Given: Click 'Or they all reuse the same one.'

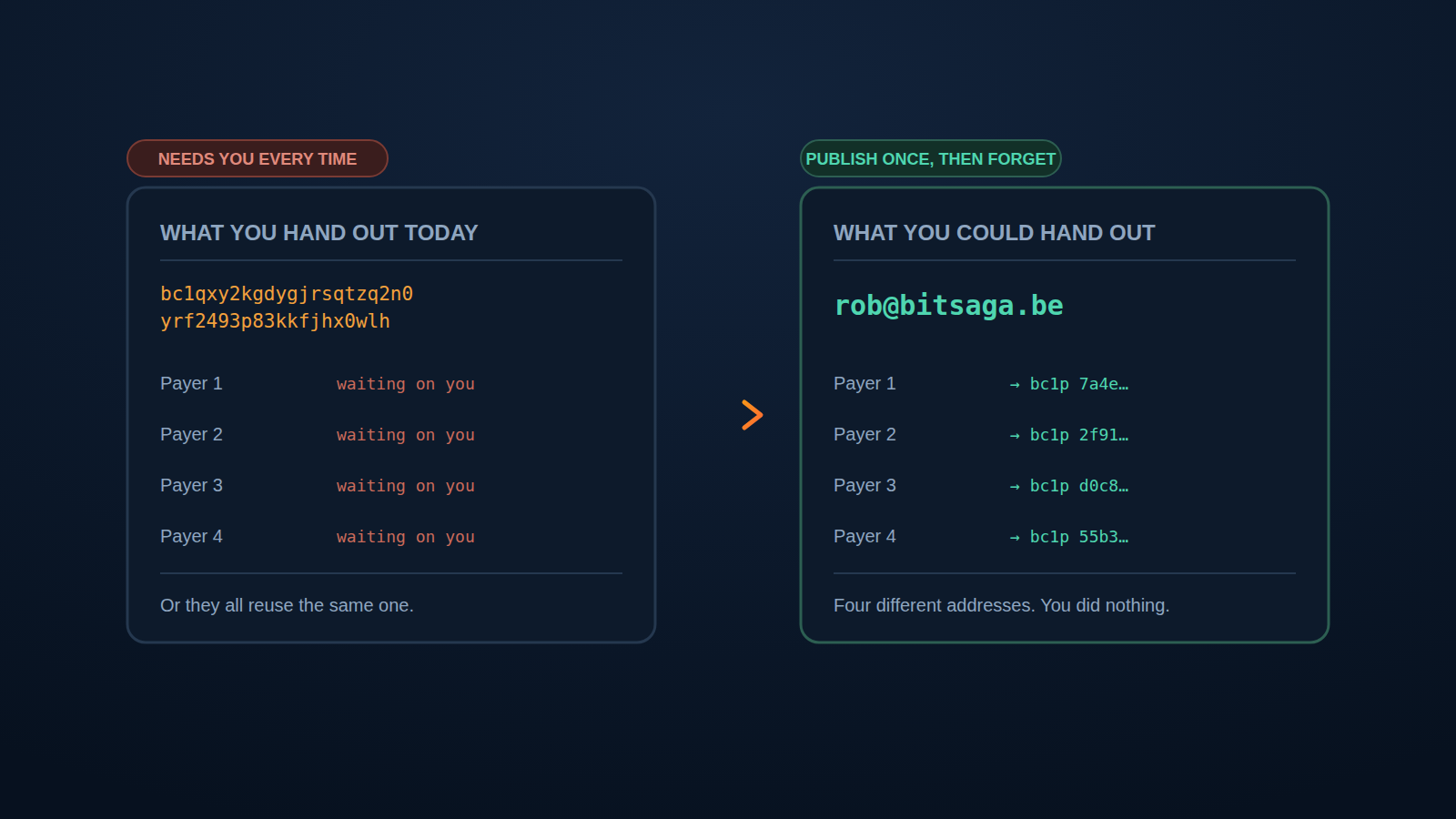Looking at the screenshot, I should tap(287, 605).
